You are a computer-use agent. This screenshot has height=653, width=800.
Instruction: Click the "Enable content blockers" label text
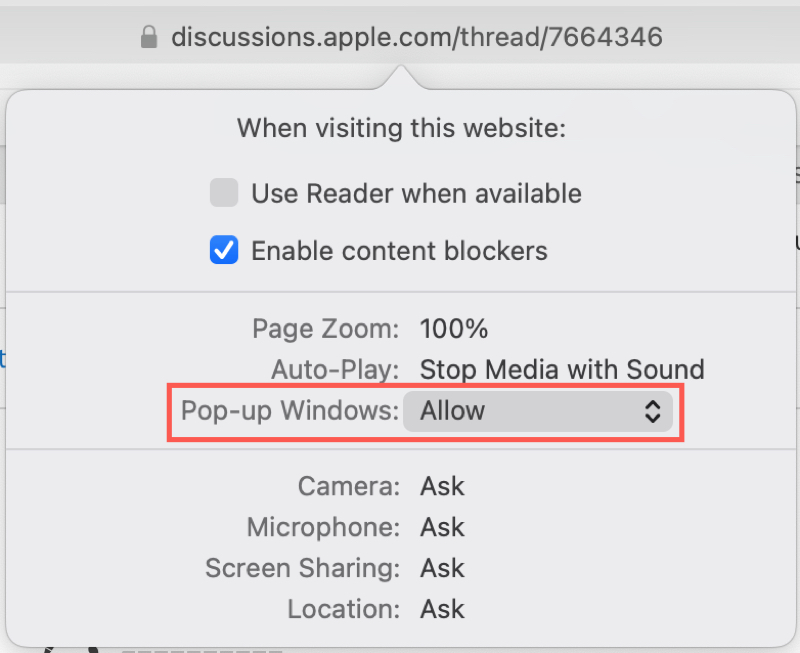coord(399,251)
